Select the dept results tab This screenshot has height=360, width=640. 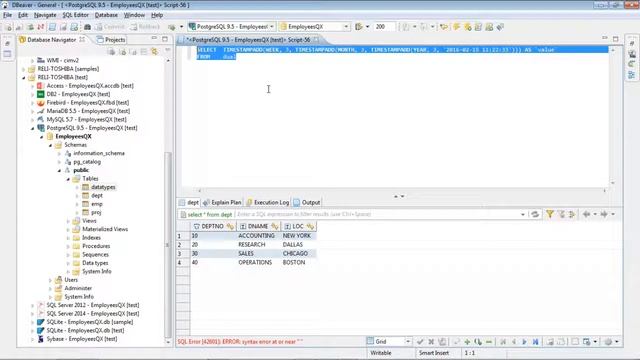coord(189,202)
